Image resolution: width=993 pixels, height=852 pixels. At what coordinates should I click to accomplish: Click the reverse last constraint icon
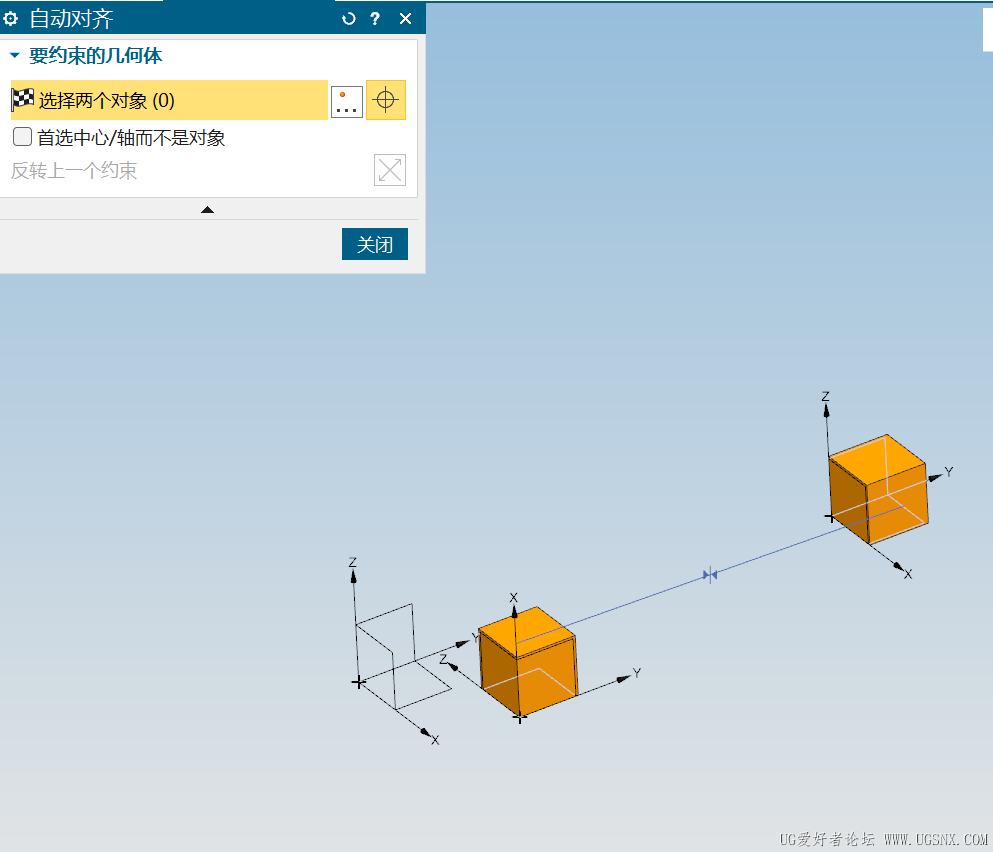pos(389,170)
